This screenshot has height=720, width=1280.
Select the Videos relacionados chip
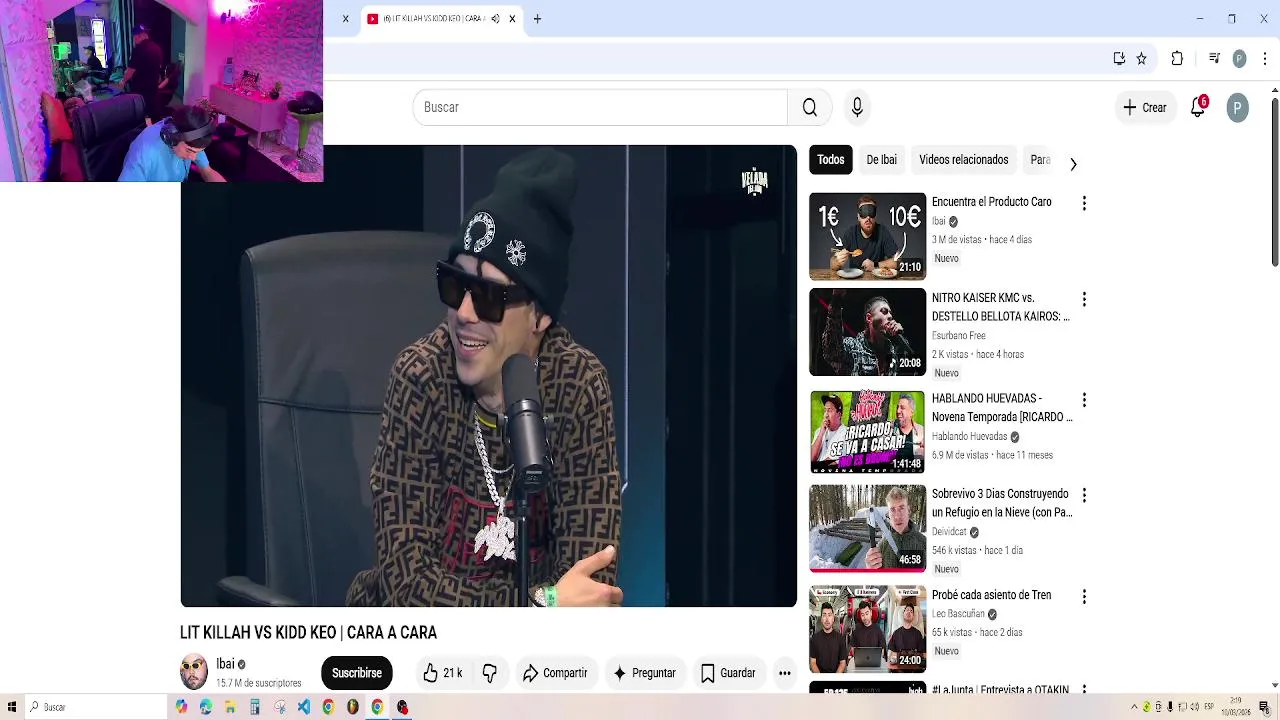[x=963, y=160]
